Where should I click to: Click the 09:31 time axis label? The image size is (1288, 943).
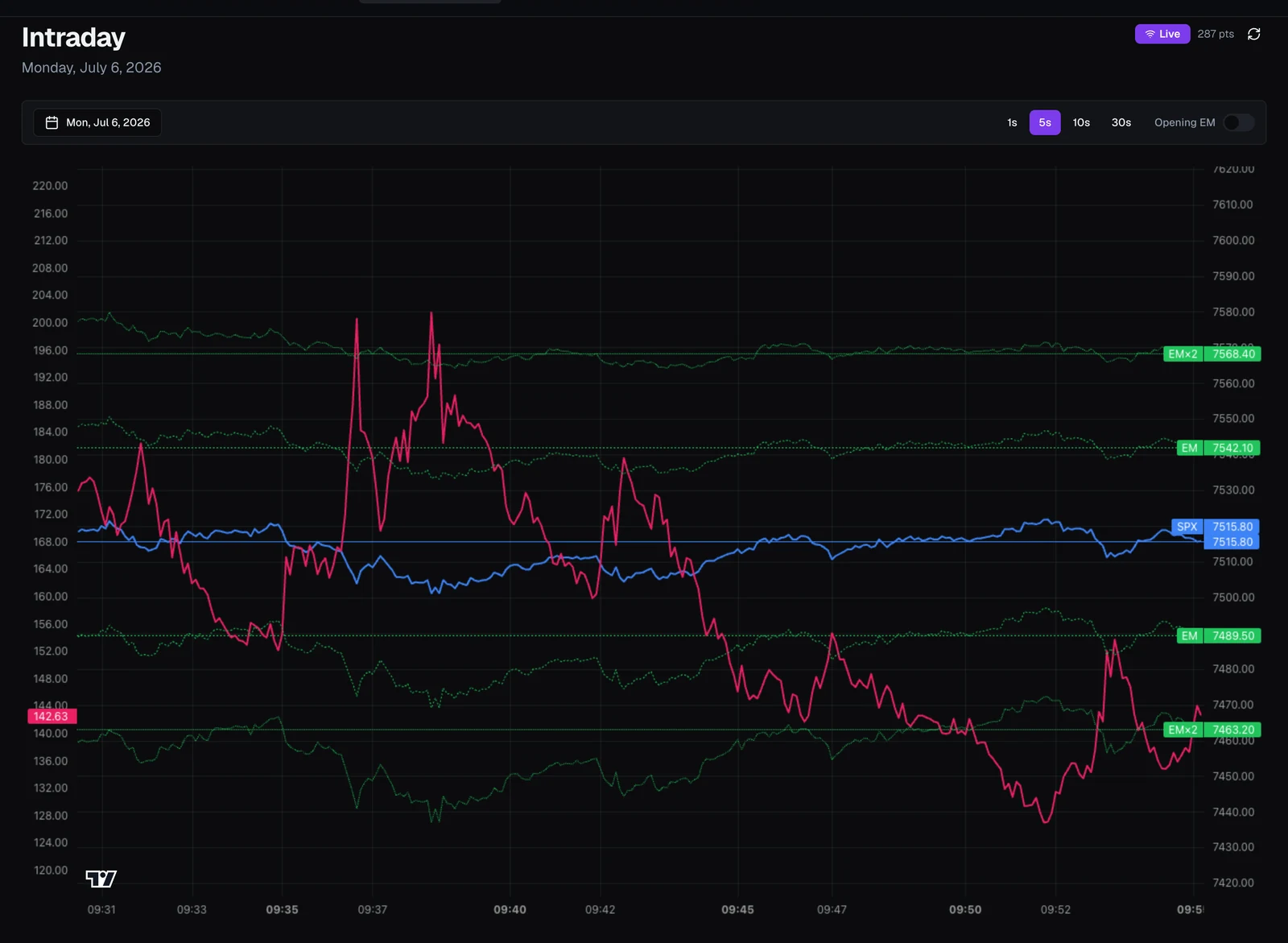[101, 910]
